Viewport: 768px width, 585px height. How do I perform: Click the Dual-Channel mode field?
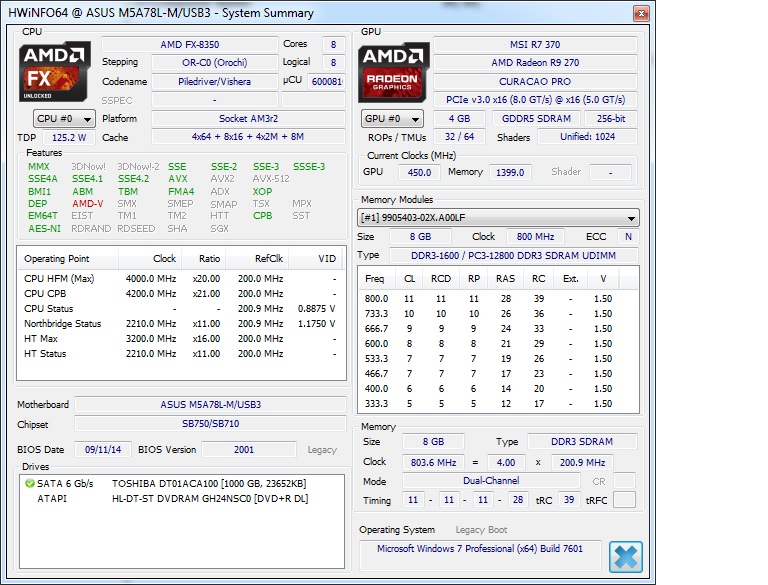491,481
